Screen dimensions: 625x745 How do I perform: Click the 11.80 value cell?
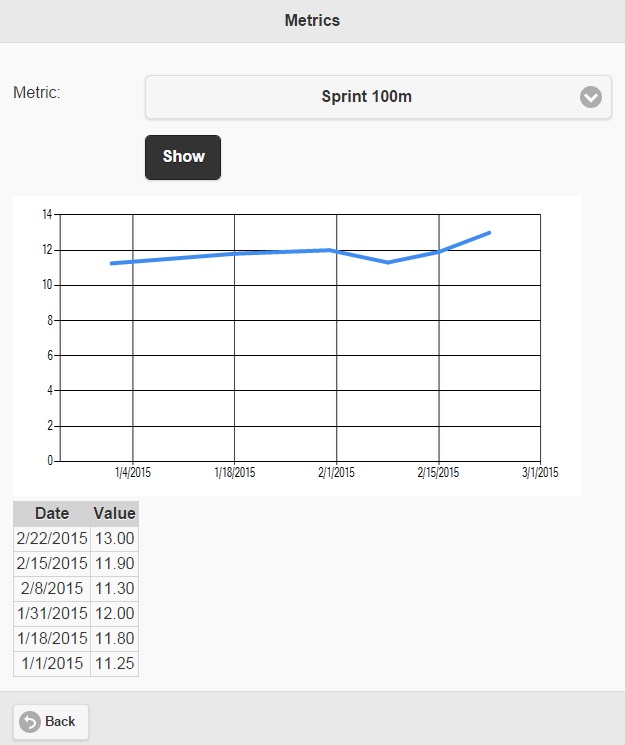[115, 639]
